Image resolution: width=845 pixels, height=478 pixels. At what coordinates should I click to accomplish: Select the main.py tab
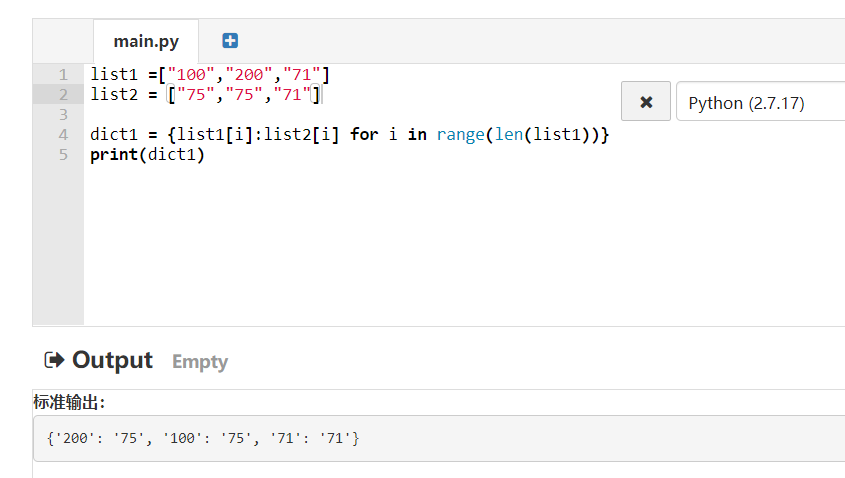tap(145, 41)
